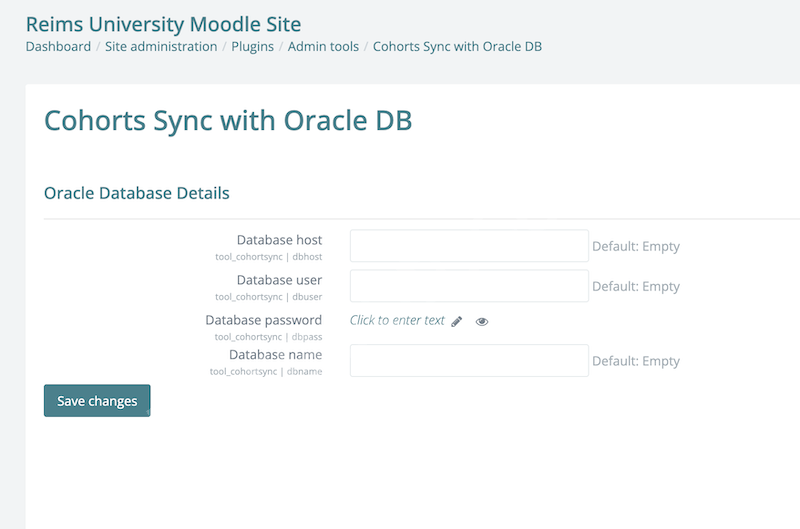Click the Database name input field

pos(469,361)
